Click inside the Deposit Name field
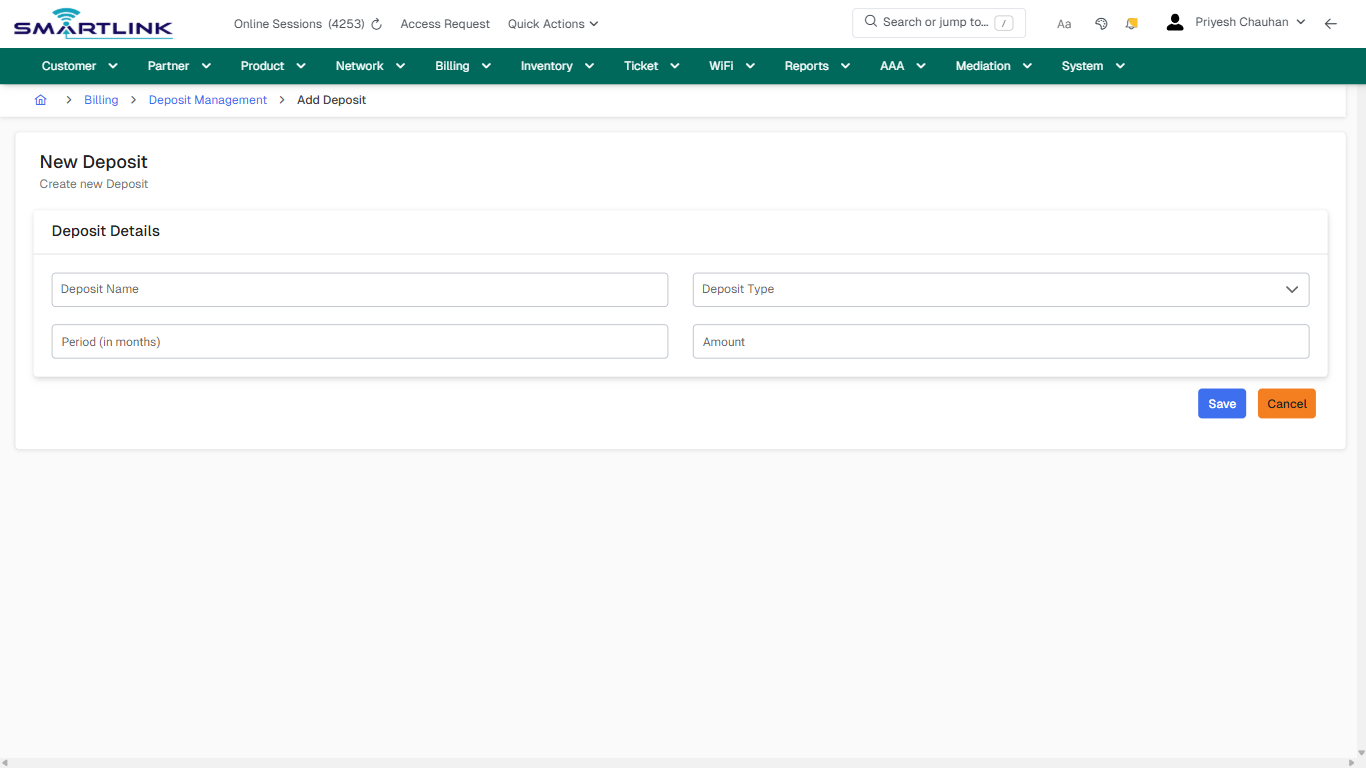The width and height of the screenshot is (1366, 768). [x=360, y=289]
